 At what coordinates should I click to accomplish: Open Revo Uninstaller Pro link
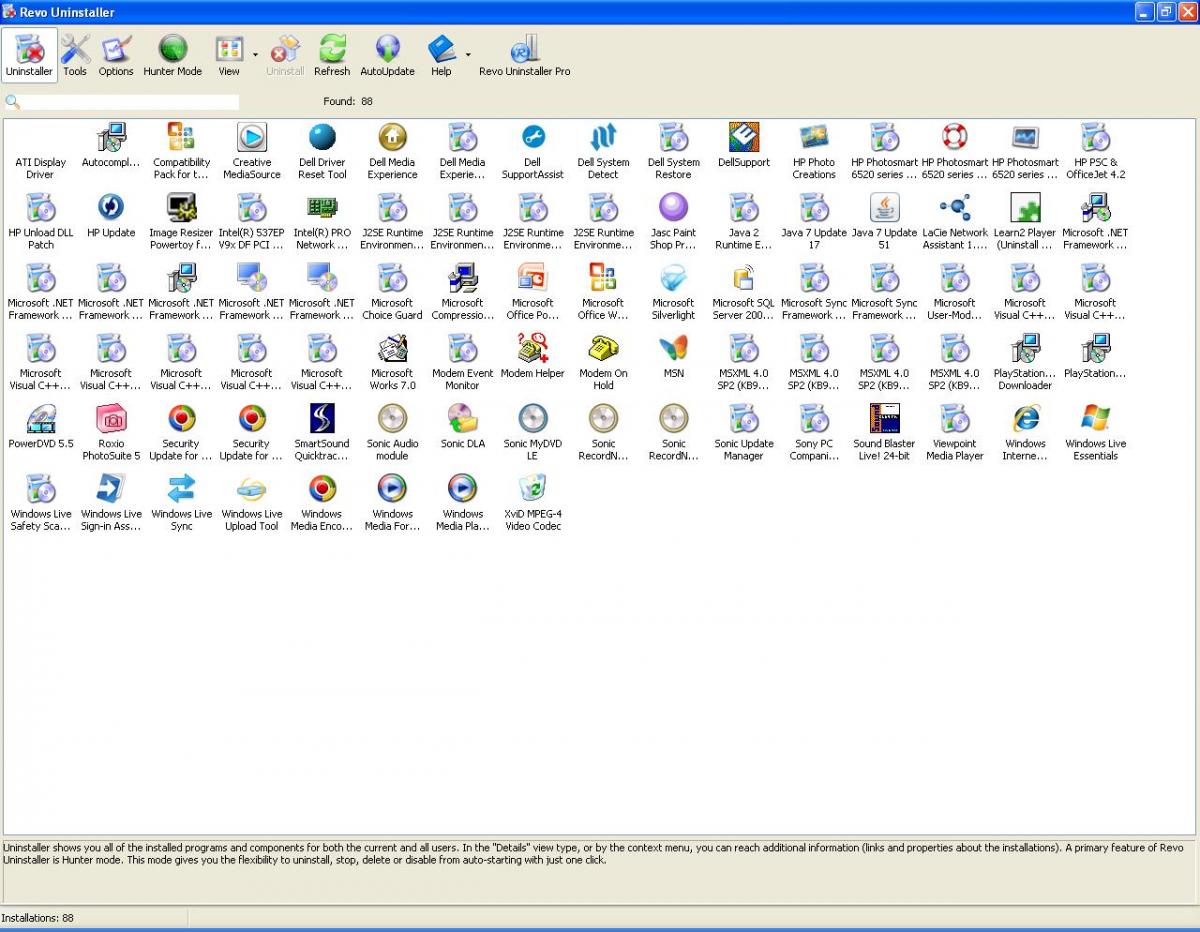525,55
